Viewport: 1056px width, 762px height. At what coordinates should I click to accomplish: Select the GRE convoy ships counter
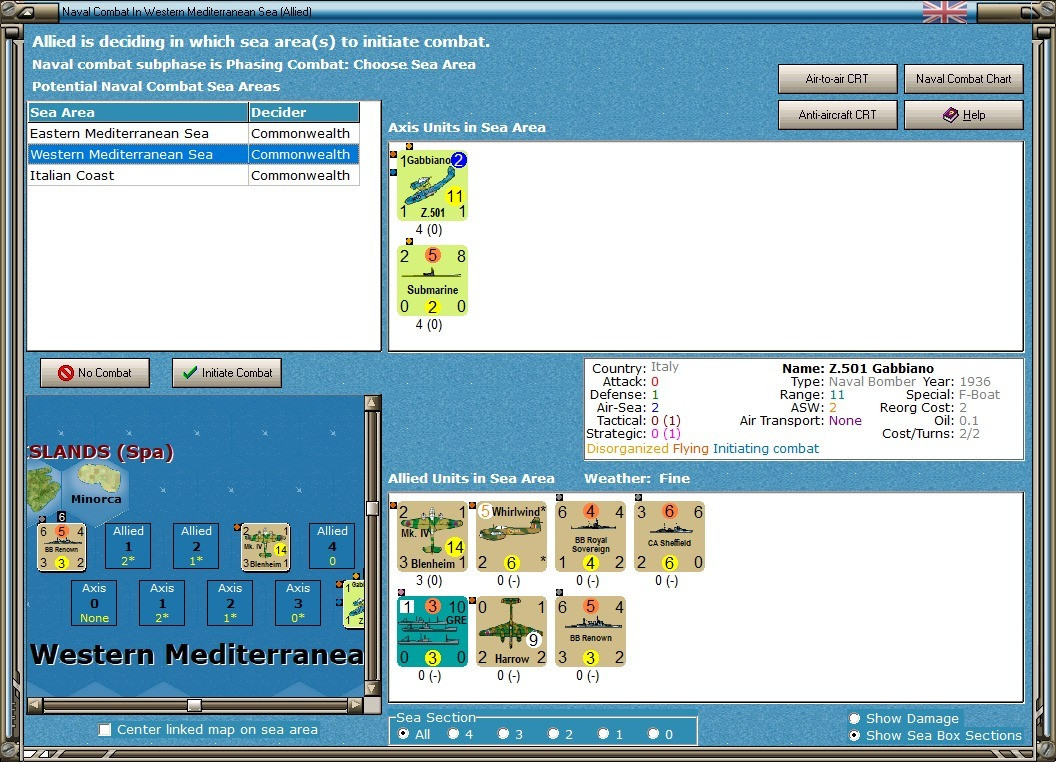click(432, 631)
